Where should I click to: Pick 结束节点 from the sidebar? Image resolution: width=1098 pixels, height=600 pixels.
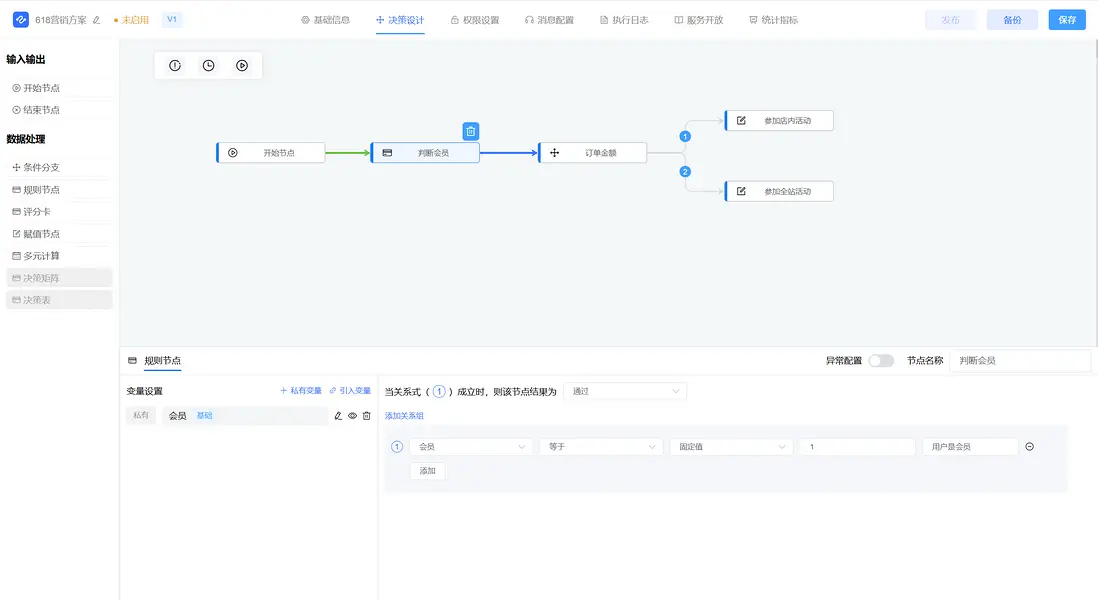click(59, 110)
